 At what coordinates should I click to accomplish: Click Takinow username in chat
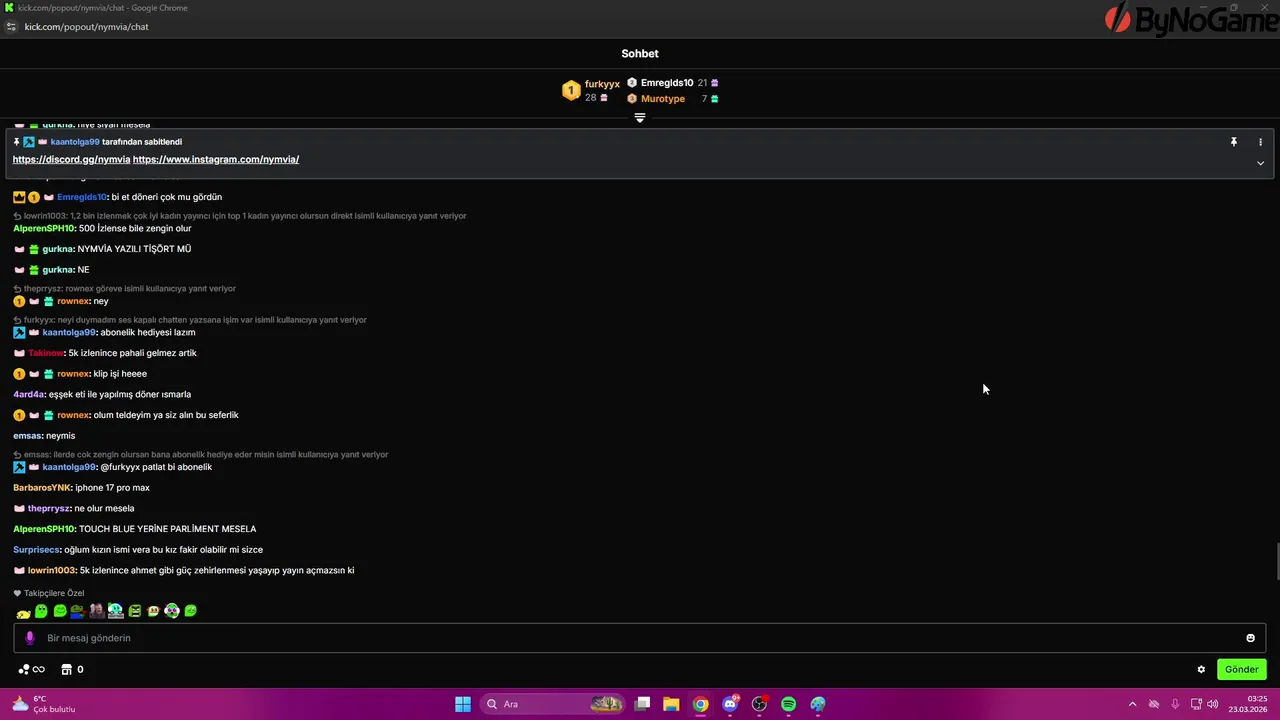tap(46, 353)
